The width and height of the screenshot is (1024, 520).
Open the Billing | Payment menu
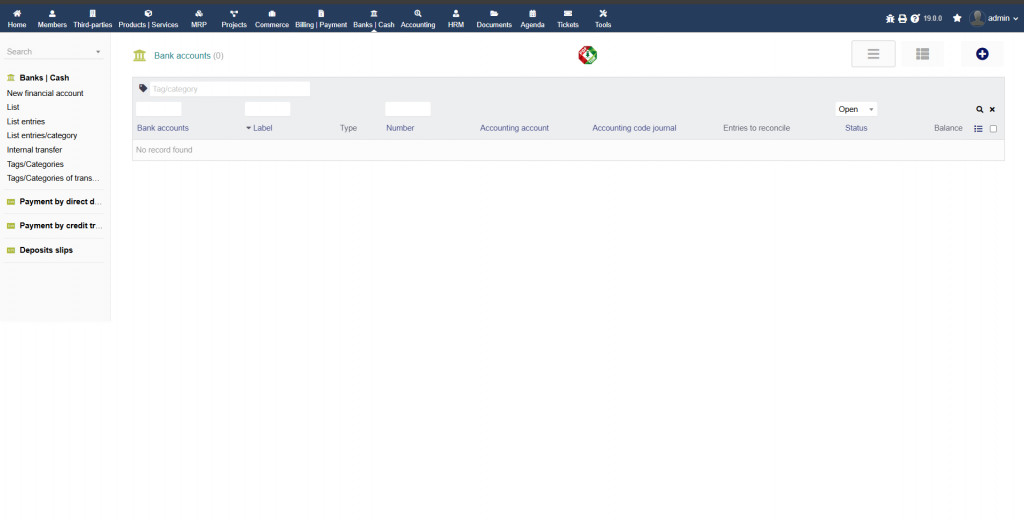coord(321,19)
